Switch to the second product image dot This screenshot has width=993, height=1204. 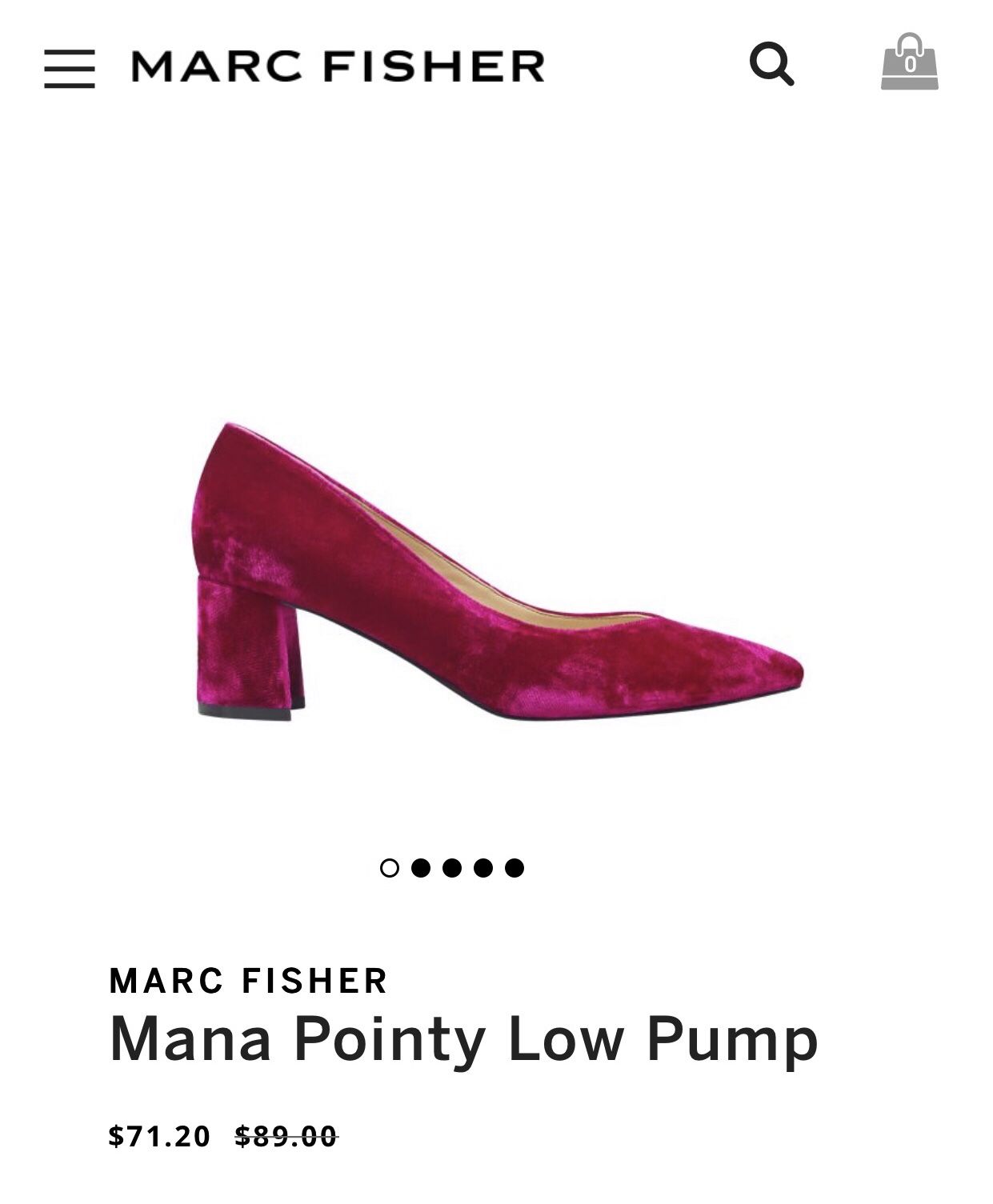point(421,868)
